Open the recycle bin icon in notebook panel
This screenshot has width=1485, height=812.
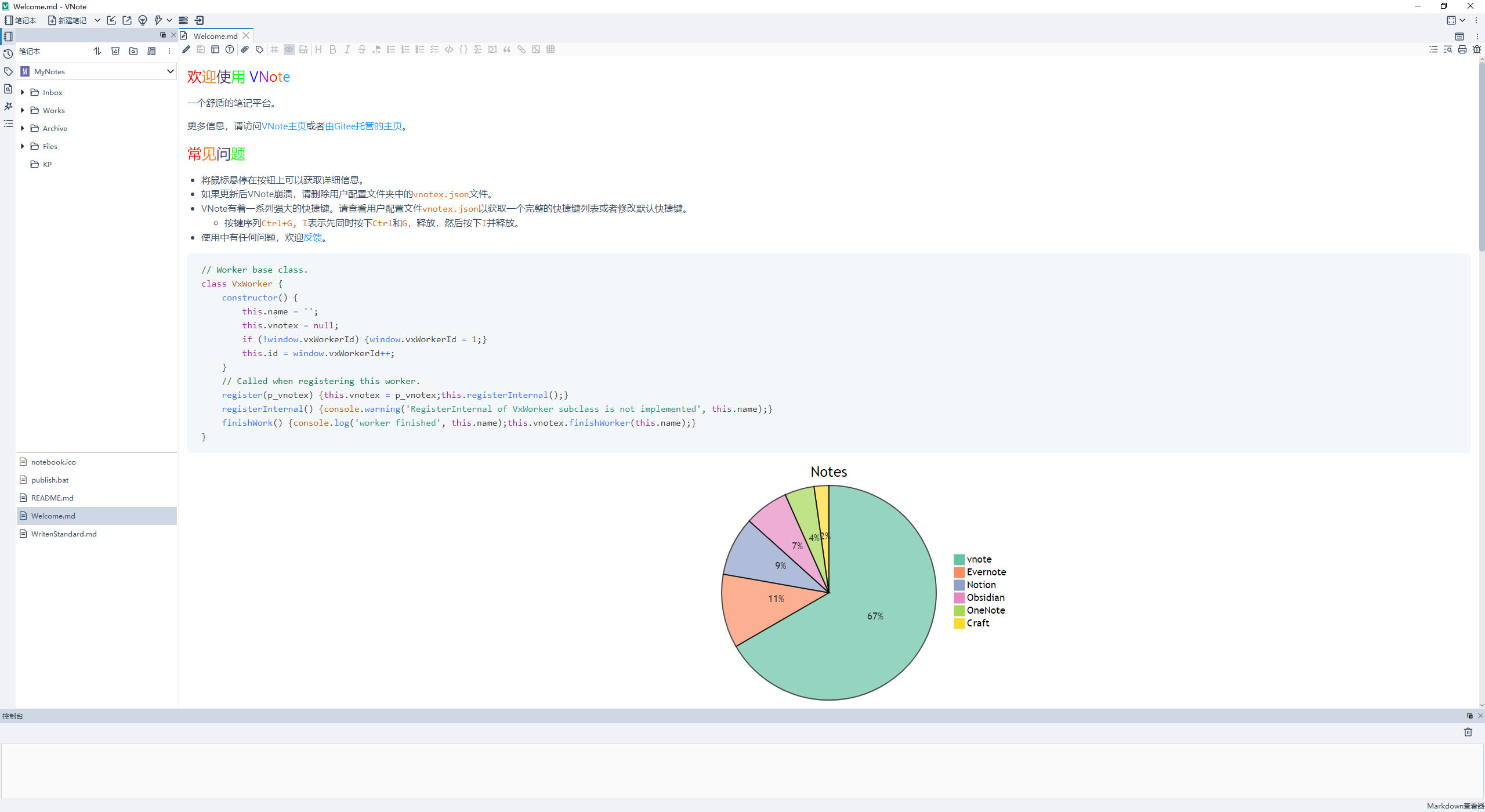(x=115, y=51)
